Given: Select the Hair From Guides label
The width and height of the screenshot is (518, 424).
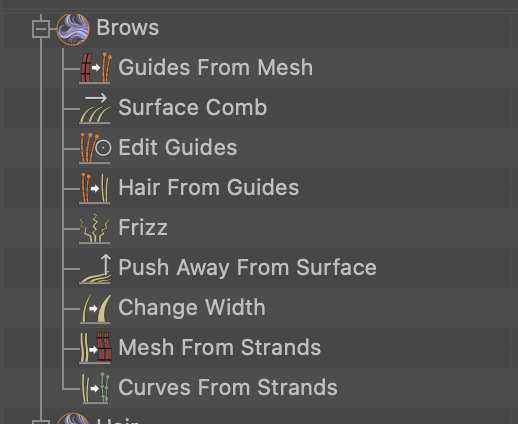Looking at the screenshot, I should pyautogui.click(x=209, y=187).
